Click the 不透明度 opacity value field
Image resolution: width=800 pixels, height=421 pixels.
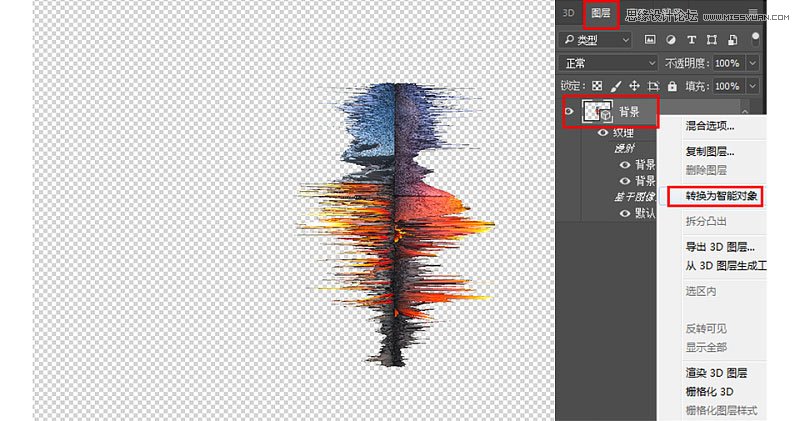729,63
